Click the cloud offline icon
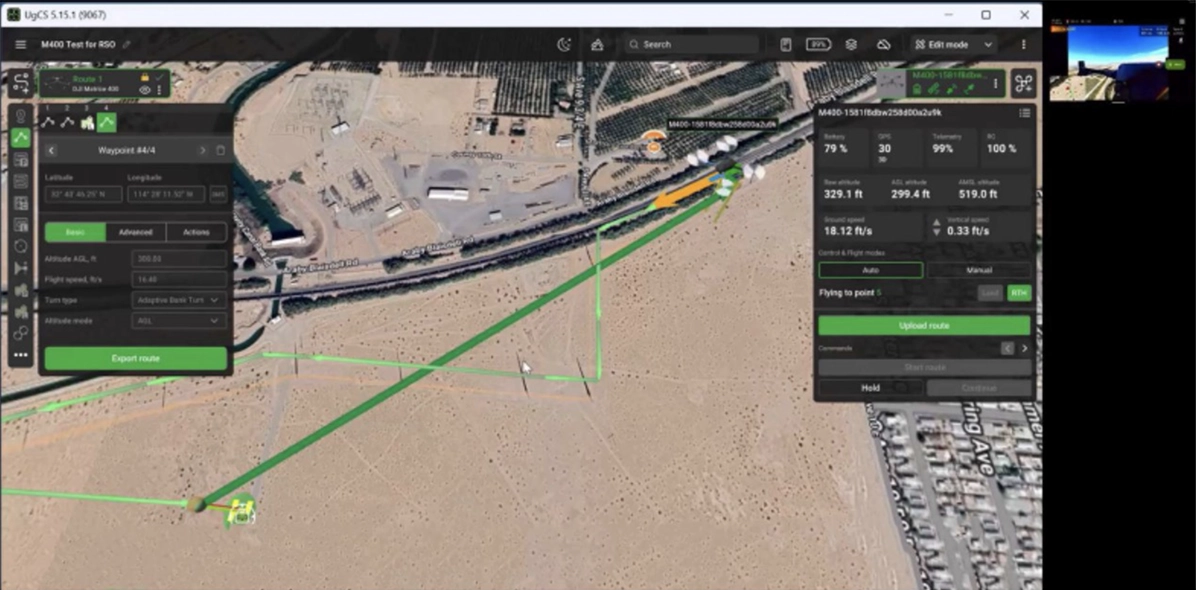This screenshot has height=590, width=1196. pyautogui.click(x=883, y=45)
